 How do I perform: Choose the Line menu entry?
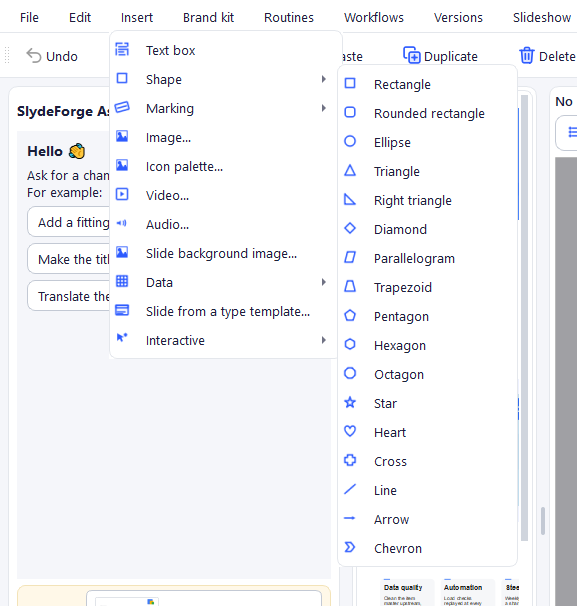point(427,490)
